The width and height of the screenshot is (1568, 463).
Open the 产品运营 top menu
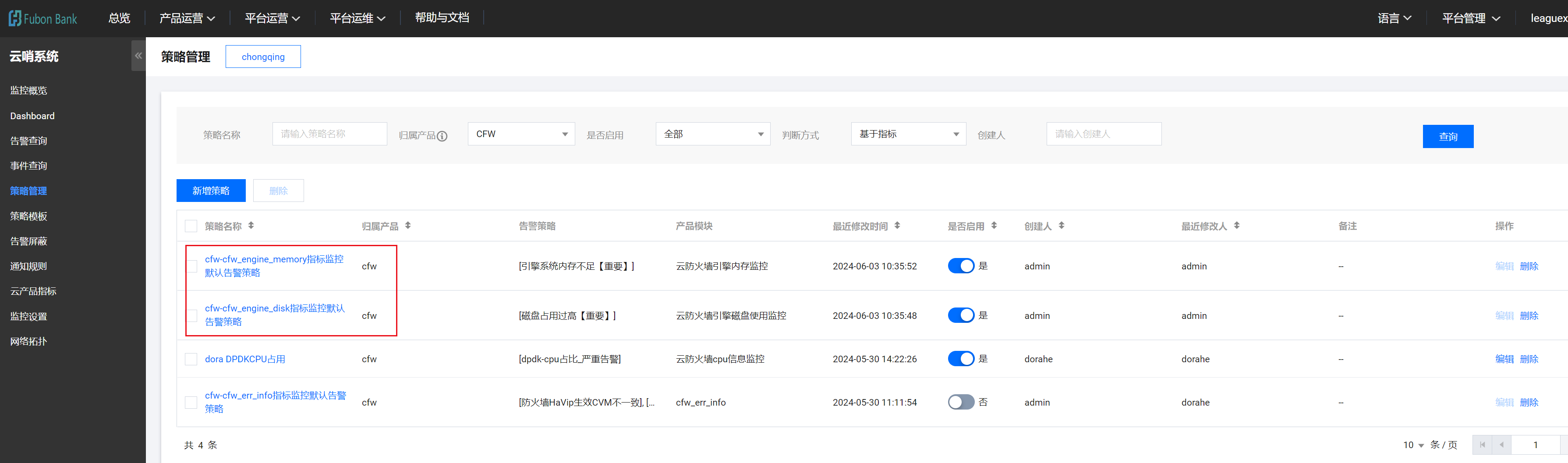click(x=187, y=18)
